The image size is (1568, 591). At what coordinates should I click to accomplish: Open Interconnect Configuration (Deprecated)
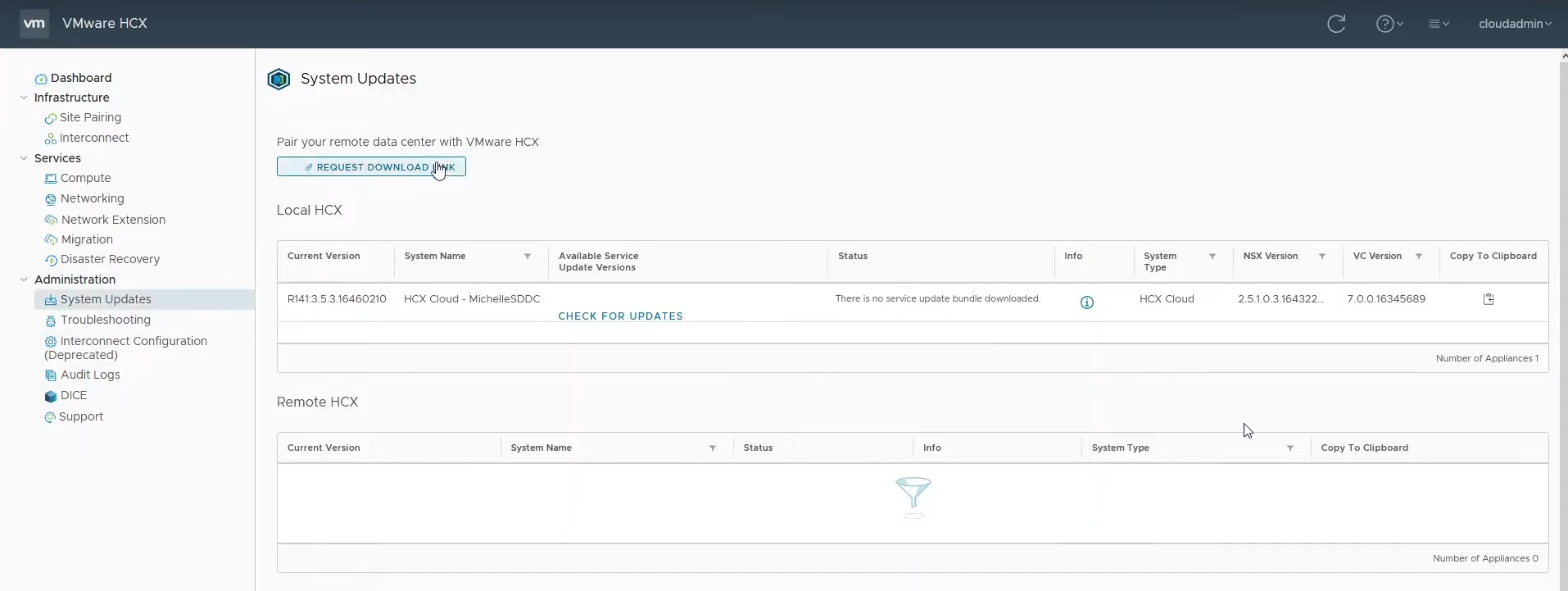[126, 348]
